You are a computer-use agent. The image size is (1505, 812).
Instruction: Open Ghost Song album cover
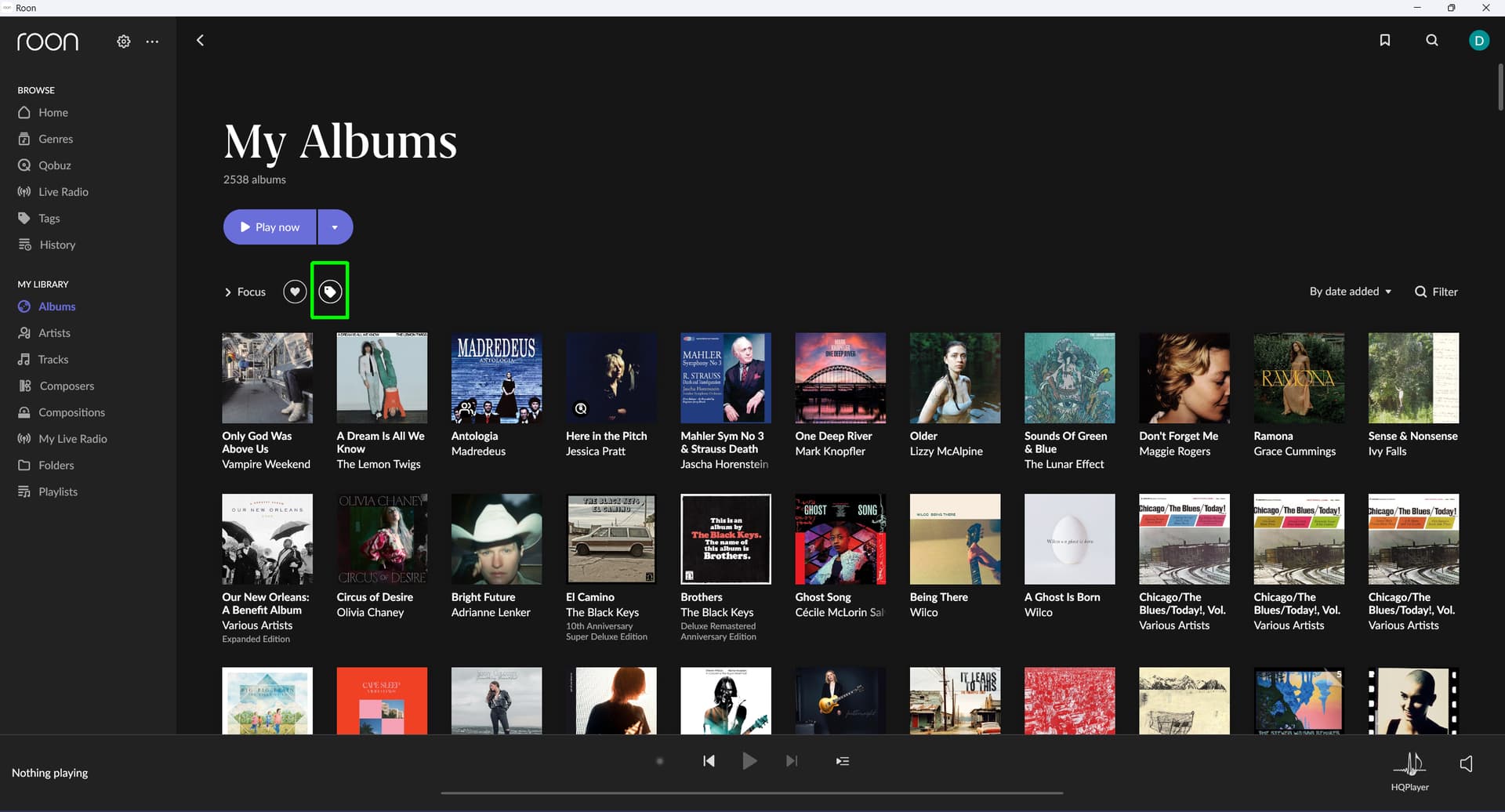pos(840,539)
